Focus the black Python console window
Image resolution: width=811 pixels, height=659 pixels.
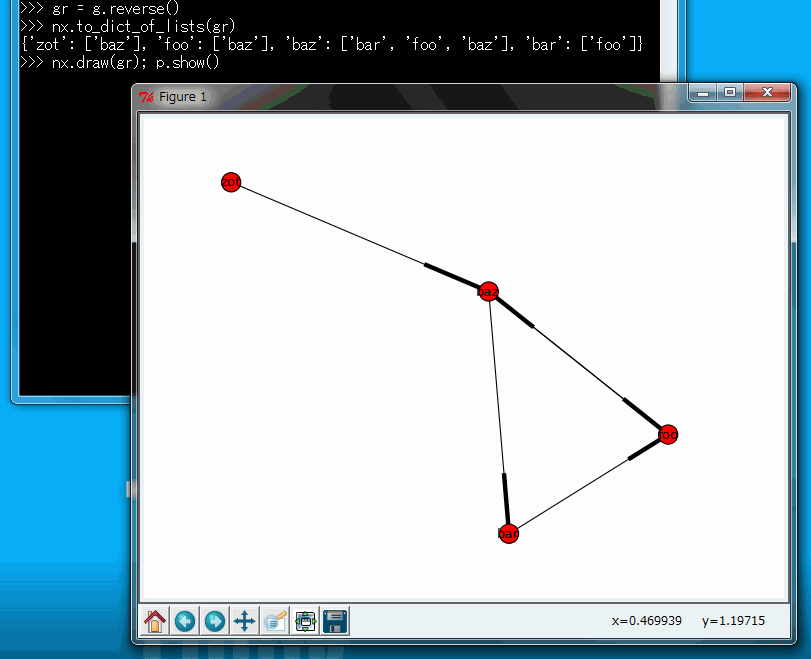point(70,250)
